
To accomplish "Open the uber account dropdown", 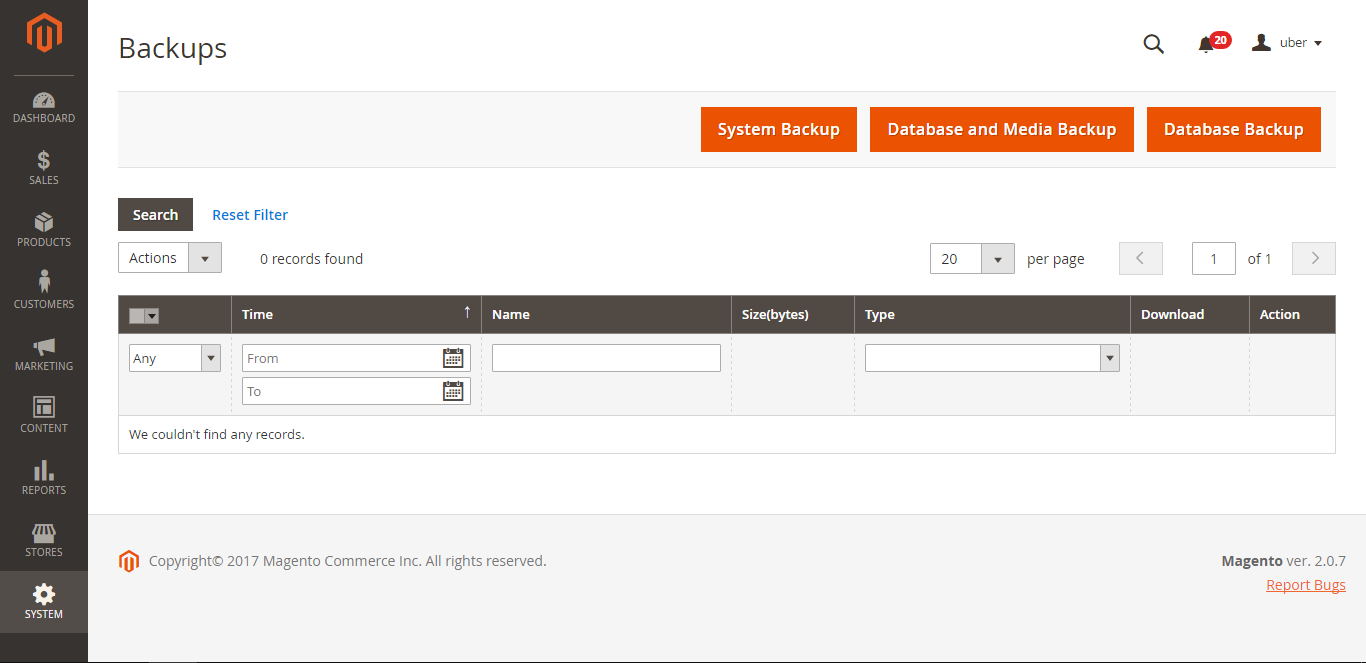I will (1288, 43).
